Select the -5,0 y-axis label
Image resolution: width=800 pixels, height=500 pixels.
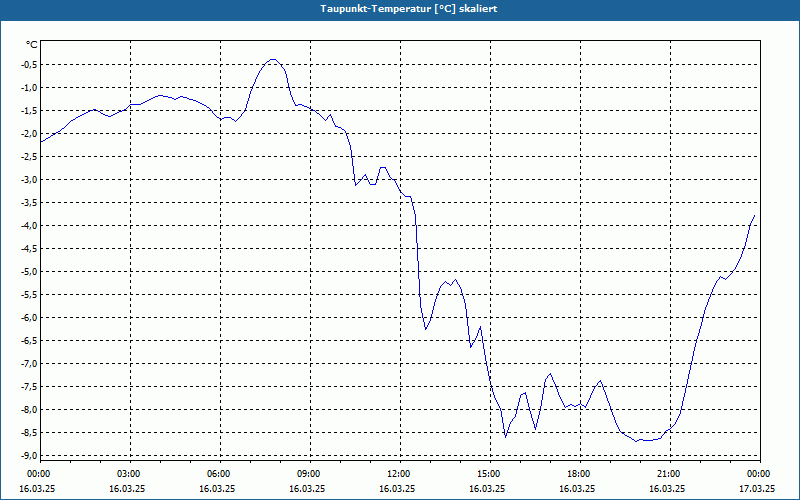pyautogui.click(x=29, y=271)
